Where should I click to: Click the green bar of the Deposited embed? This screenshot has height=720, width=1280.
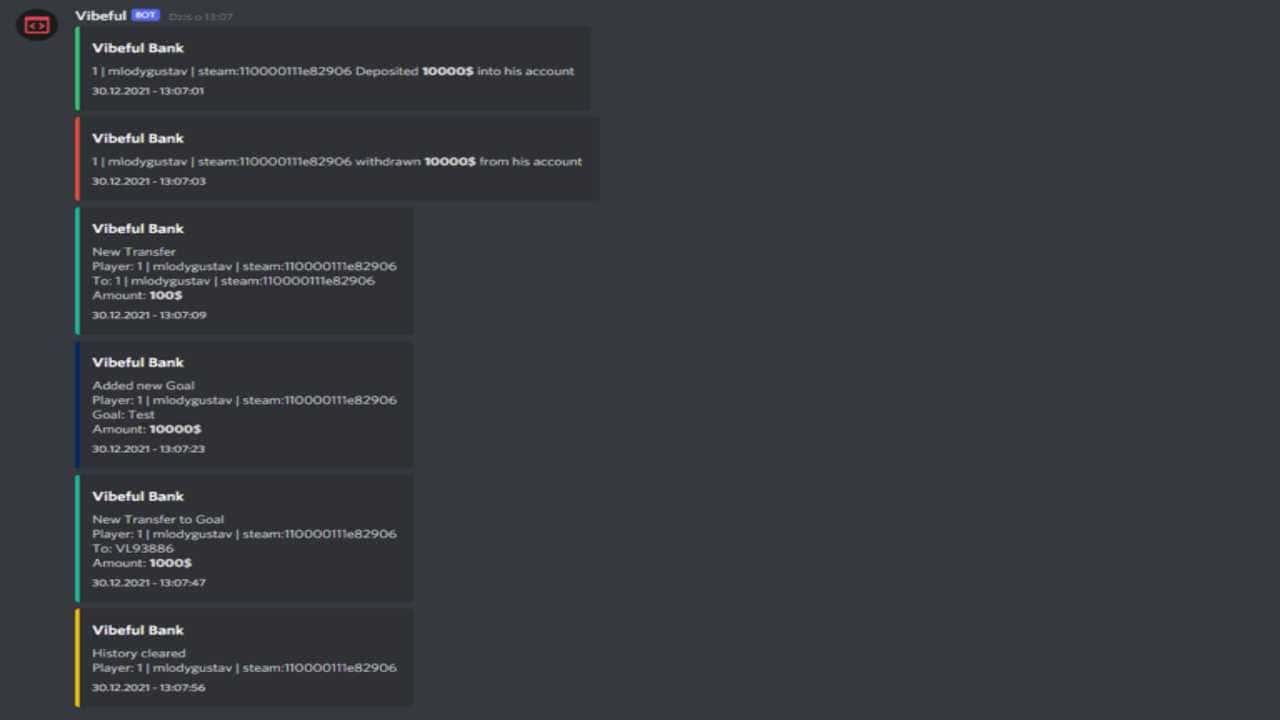click(x=77, y=69)
